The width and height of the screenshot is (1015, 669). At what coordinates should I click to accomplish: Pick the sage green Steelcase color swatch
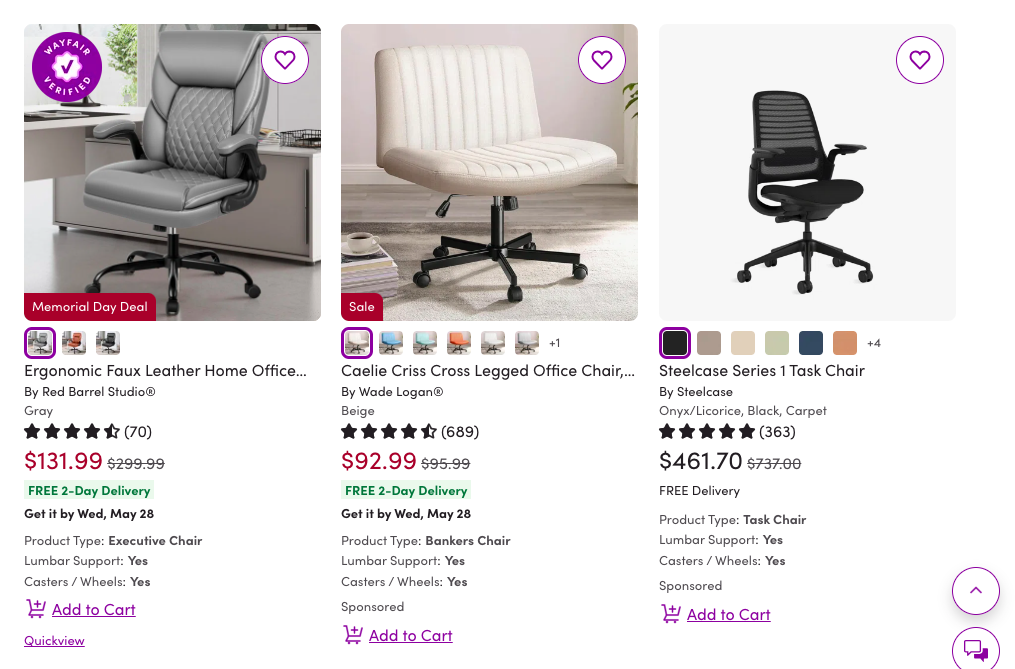pyautogui.click(x=777, y=343)
